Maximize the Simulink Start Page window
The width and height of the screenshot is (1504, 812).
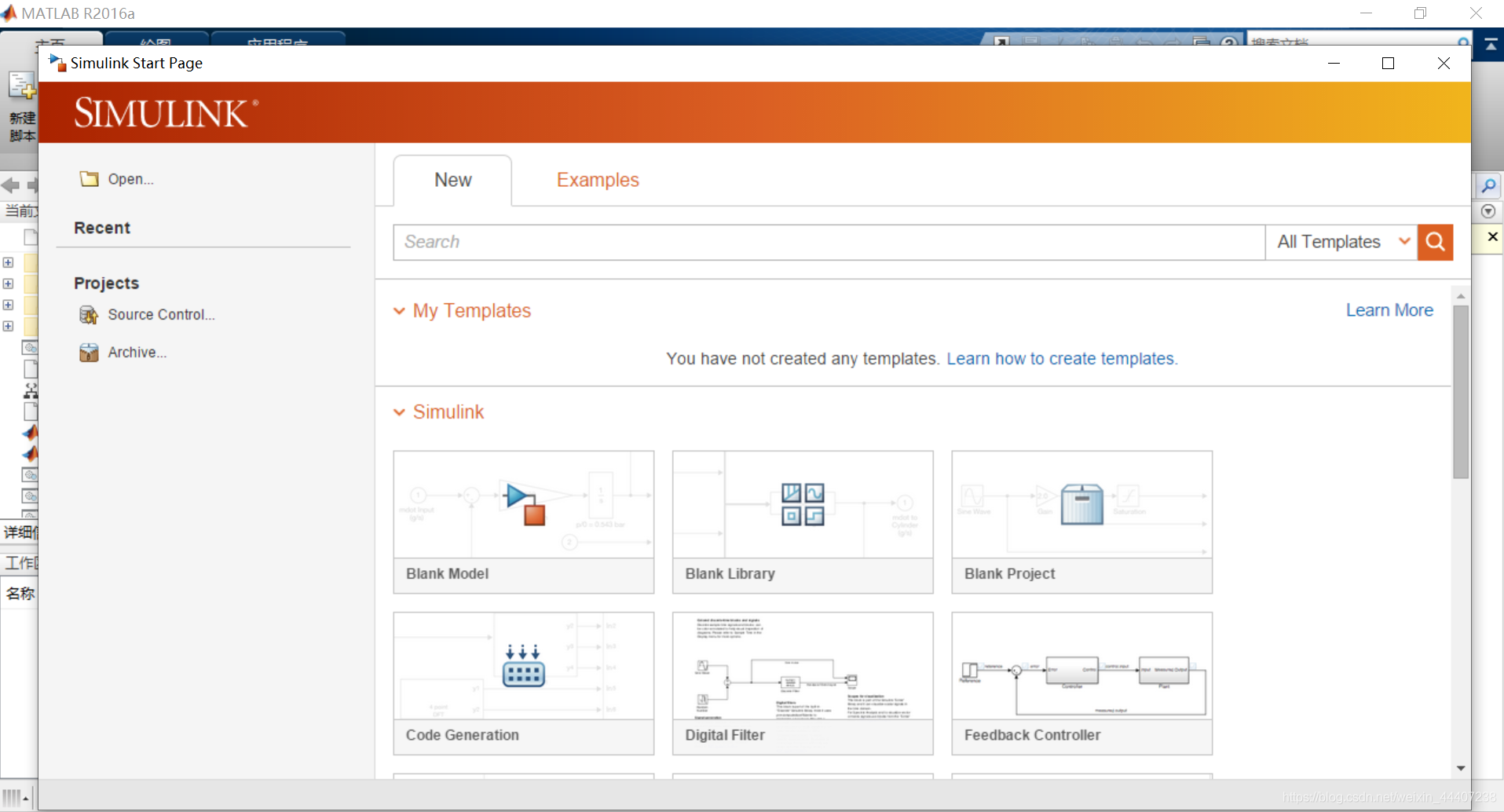1388,63
